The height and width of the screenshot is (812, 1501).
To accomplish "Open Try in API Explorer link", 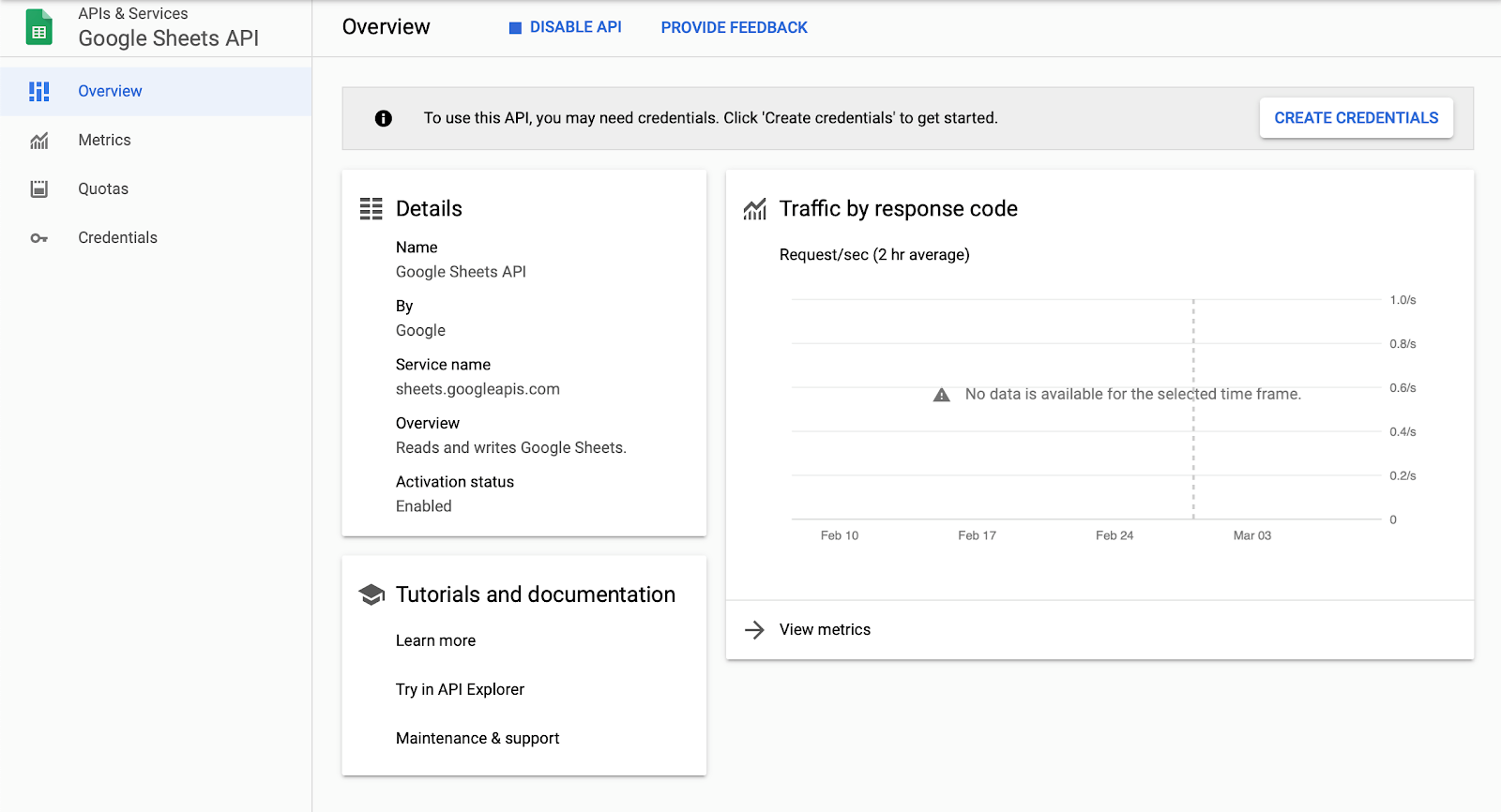I will [460, 690].
